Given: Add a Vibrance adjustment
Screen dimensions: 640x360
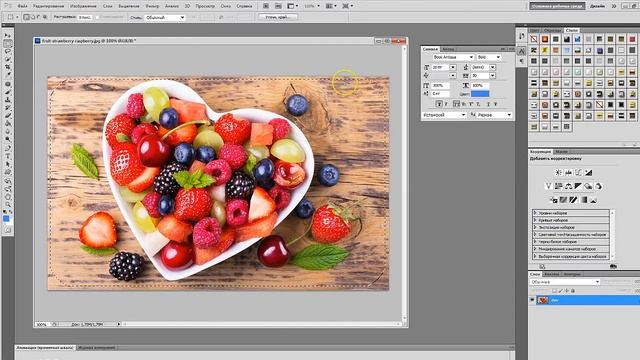Looking at the screenshot, I should coord(549,186).
